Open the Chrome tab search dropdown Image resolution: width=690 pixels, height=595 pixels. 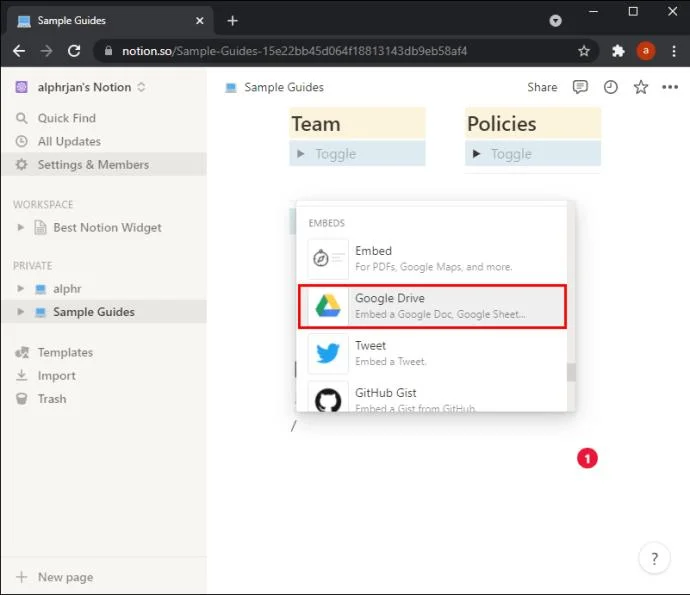coord(555,21)
